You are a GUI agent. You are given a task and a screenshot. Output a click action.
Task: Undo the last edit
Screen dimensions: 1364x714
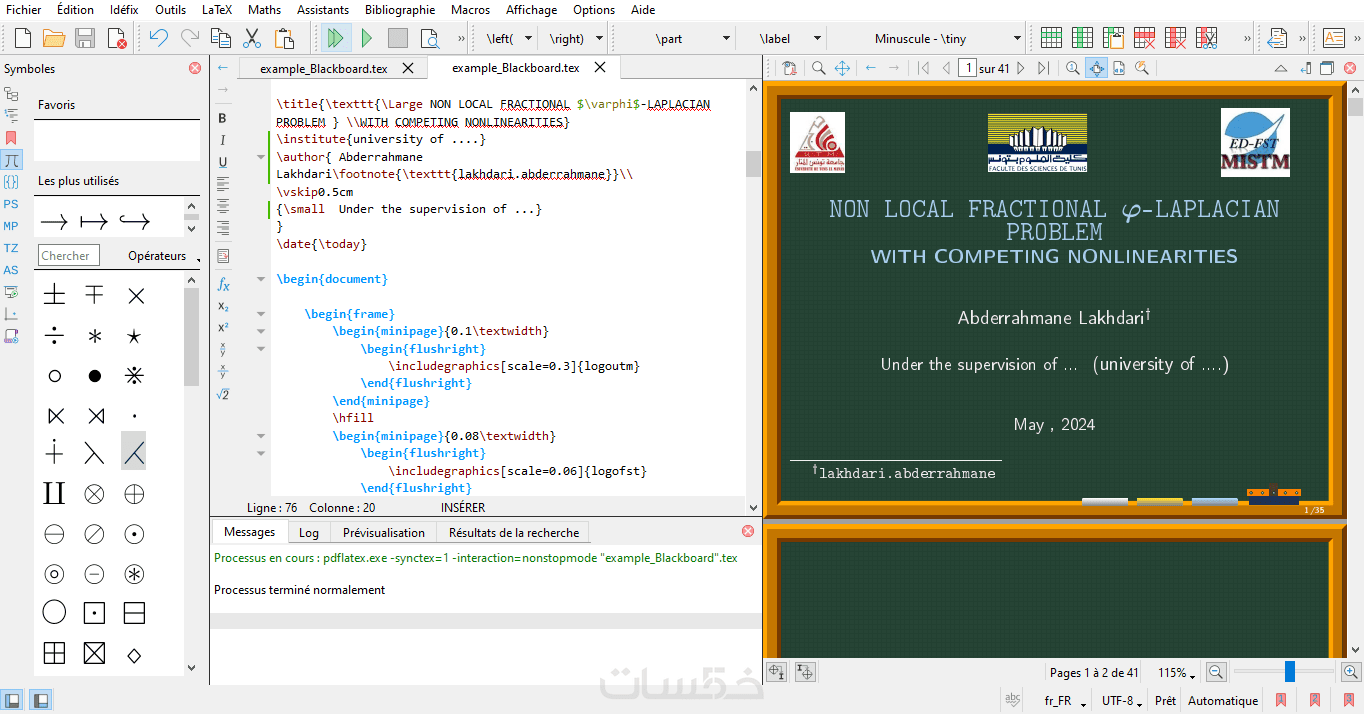click(x=158, y=39)
